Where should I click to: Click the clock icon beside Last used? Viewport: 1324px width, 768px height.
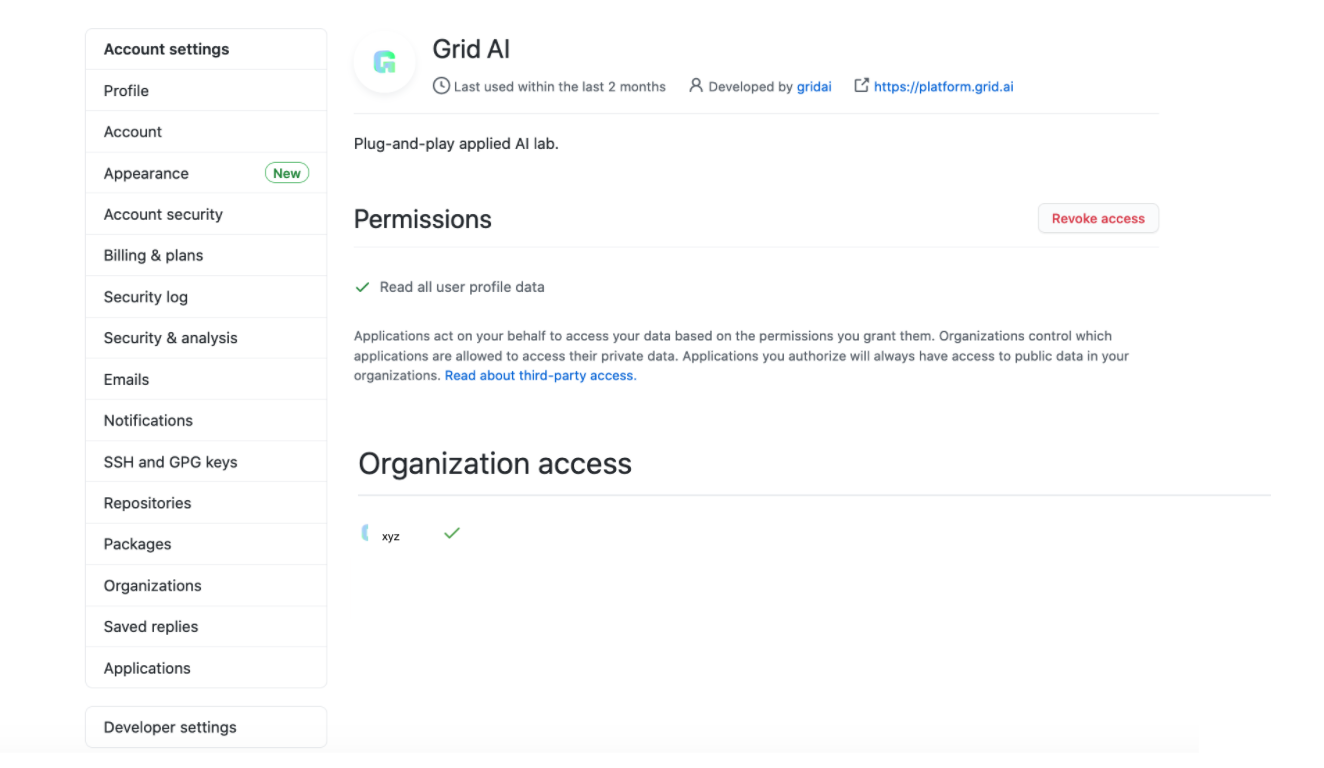click(441, 86)
